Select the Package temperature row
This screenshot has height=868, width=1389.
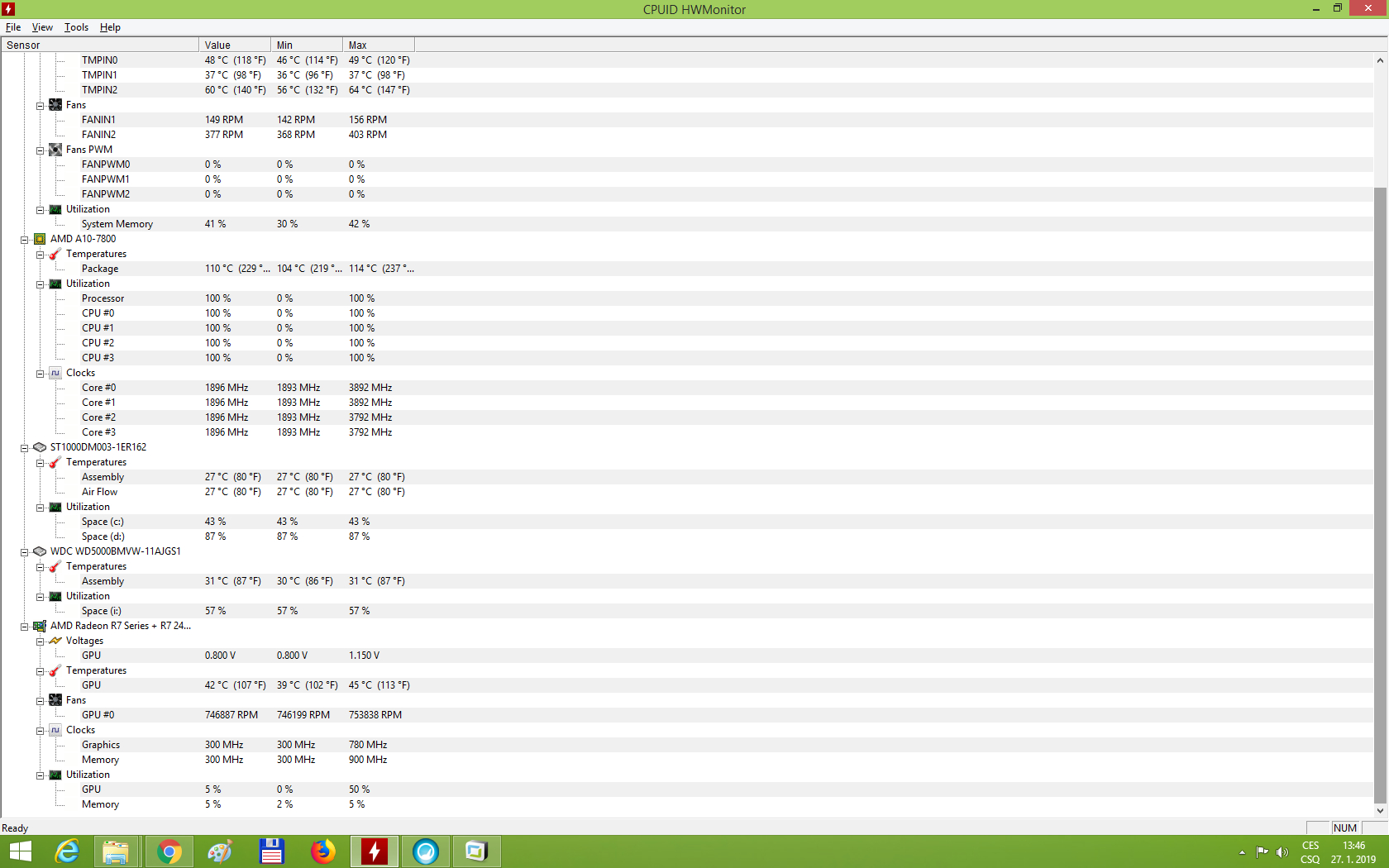(100, 269)
